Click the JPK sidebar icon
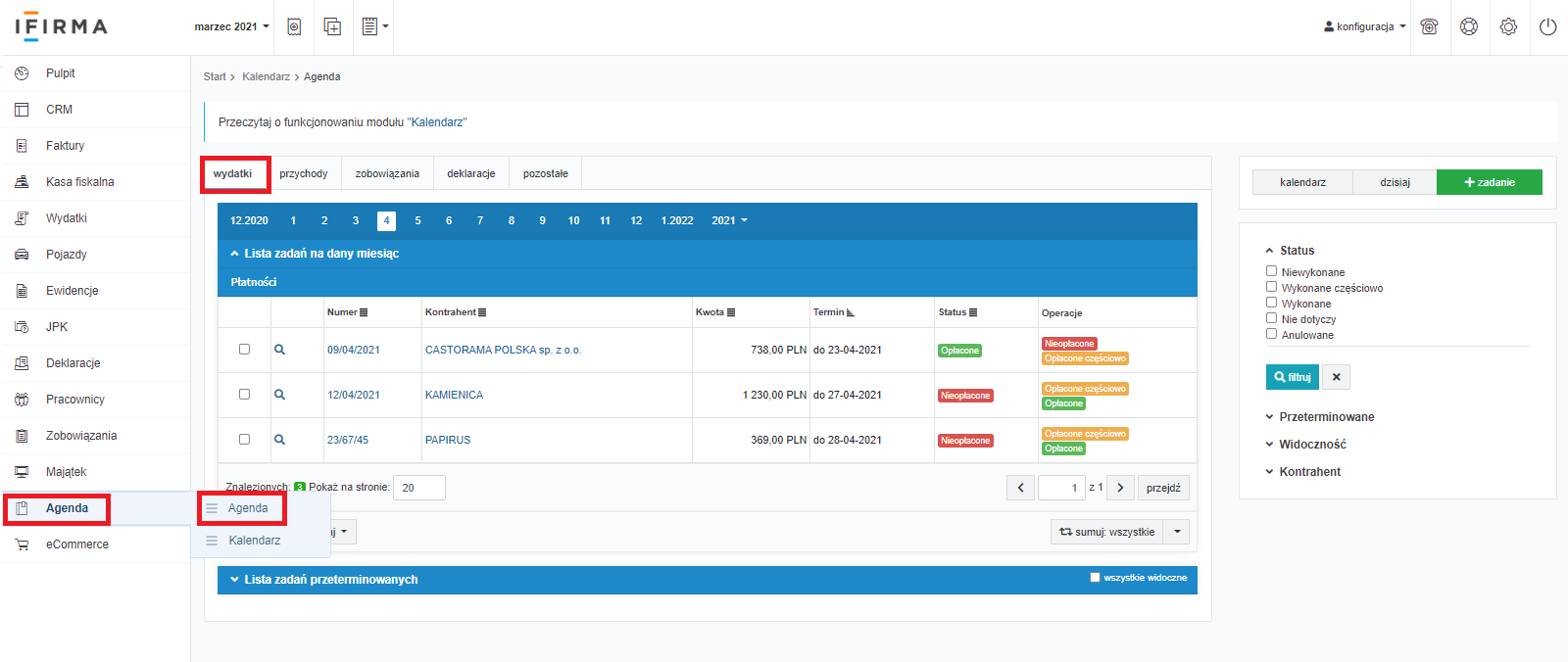 (22, 327)
